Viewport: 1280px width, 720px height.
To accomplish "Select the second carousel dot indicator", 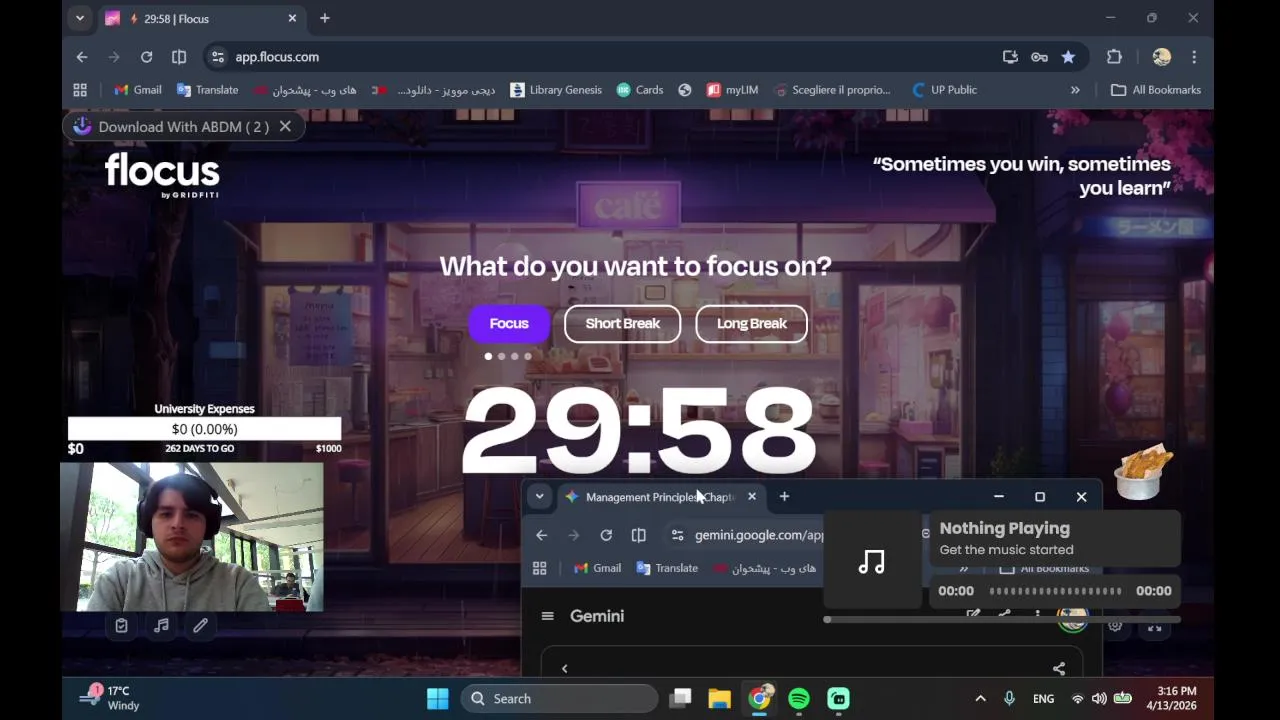I will coord(501,356).
